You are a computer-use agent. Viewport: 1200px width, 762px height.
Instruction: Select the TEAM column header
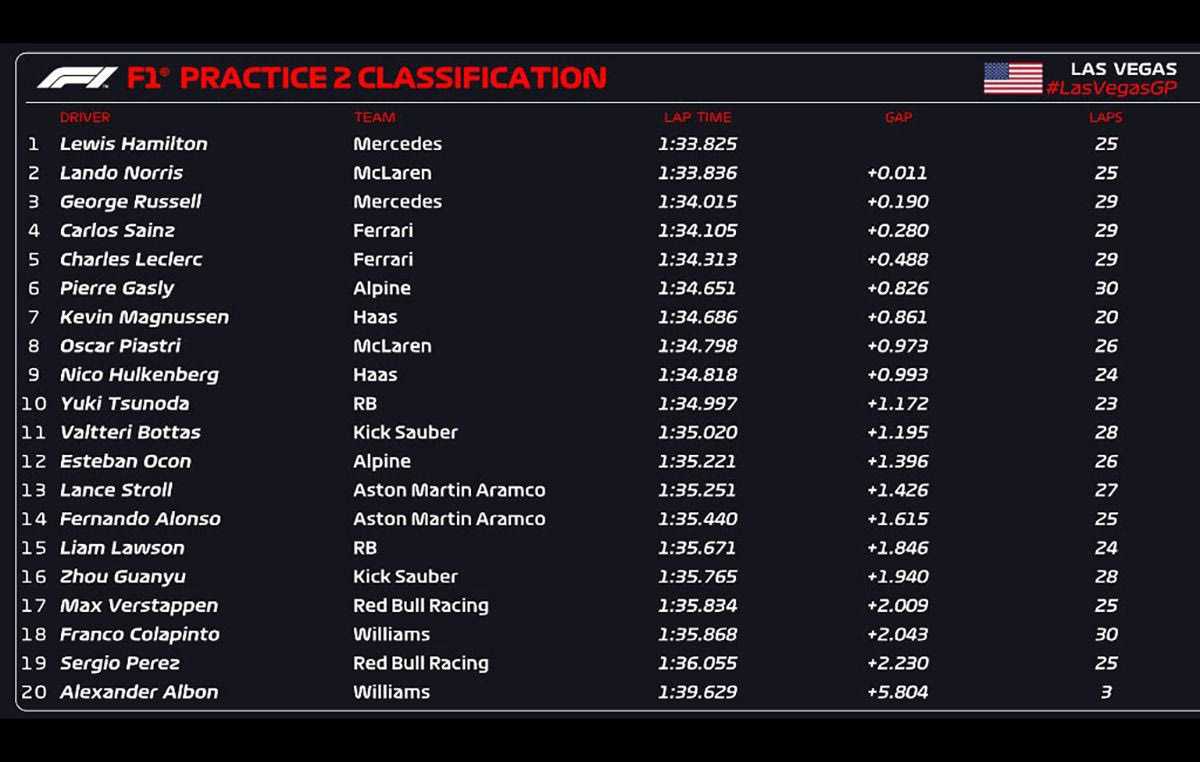374,117
